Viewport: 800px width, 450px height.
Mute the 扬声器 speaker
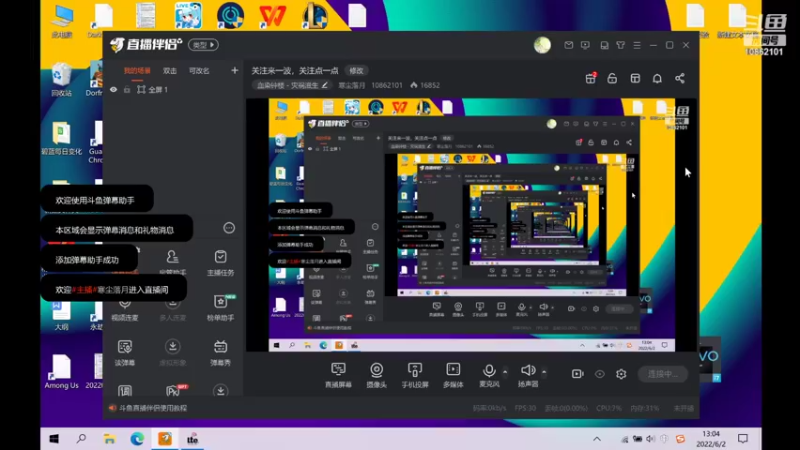528,375
